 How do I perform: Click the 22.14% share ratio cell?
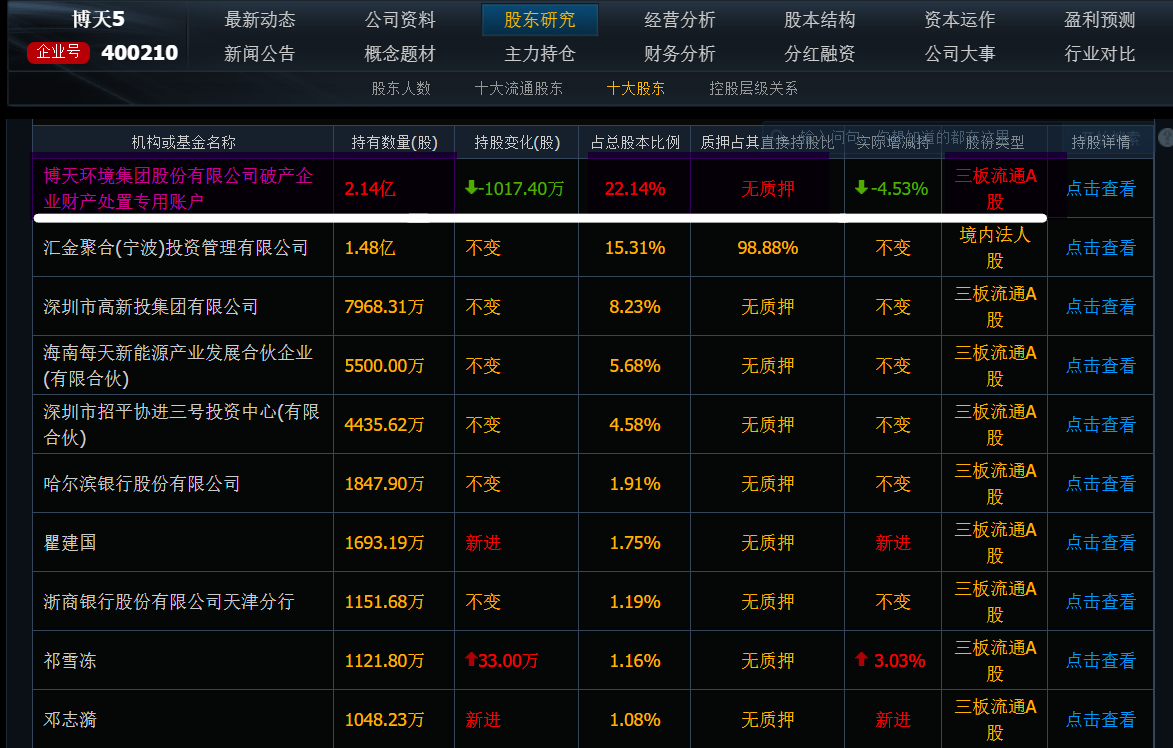coord(635,188)
